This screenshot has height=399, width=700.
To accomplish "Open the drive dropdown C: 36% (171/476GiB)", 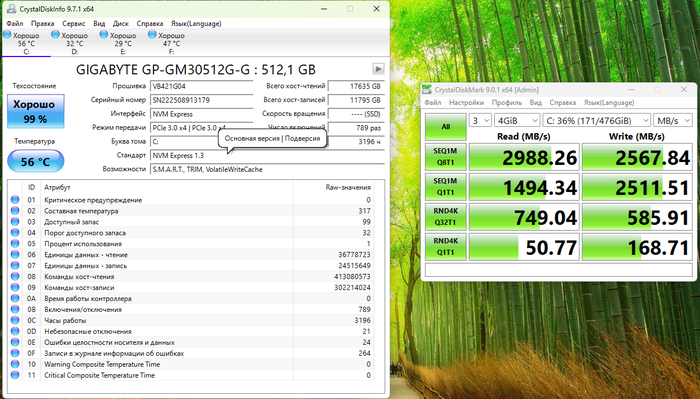I will tap(596, 121).
